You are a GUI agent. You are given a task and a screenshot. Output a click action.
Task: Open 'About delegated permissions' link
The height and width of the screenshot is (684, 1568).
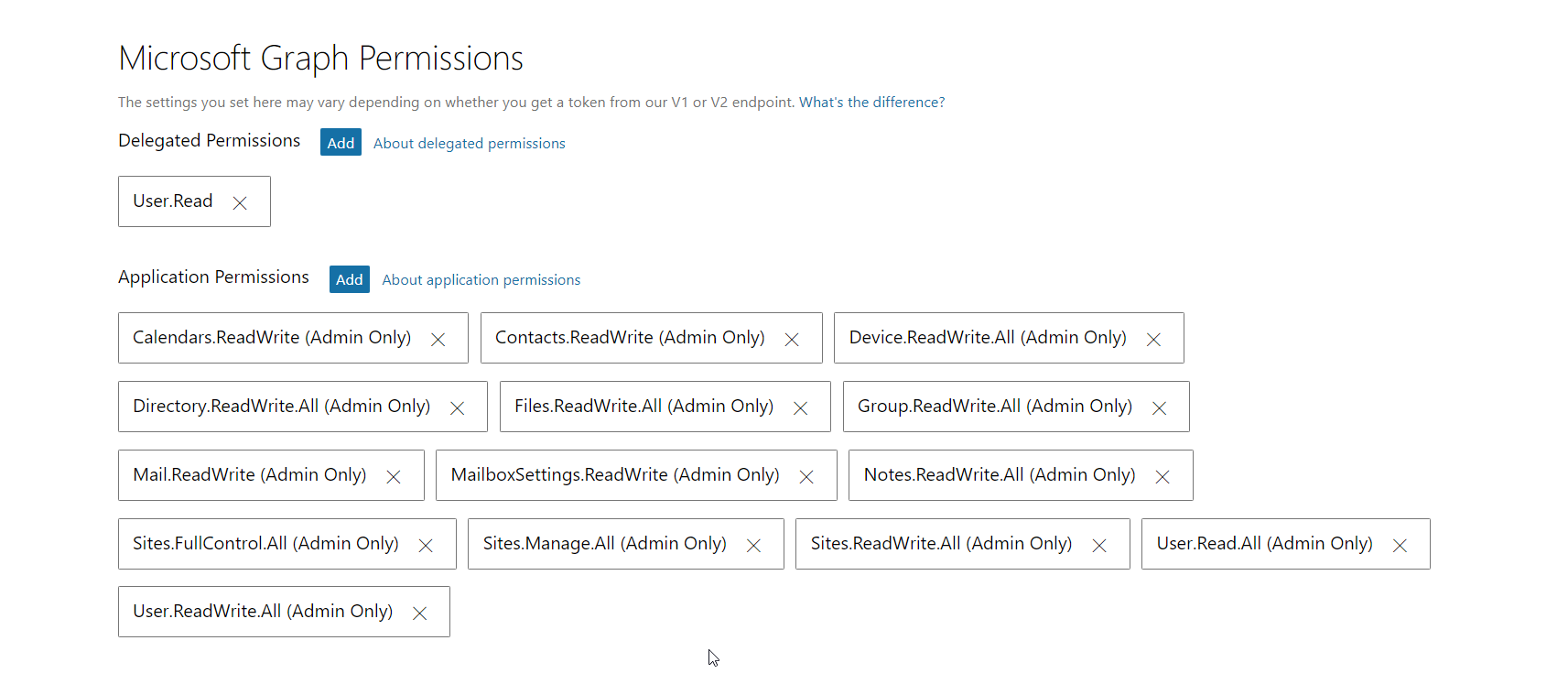(470, 144)
